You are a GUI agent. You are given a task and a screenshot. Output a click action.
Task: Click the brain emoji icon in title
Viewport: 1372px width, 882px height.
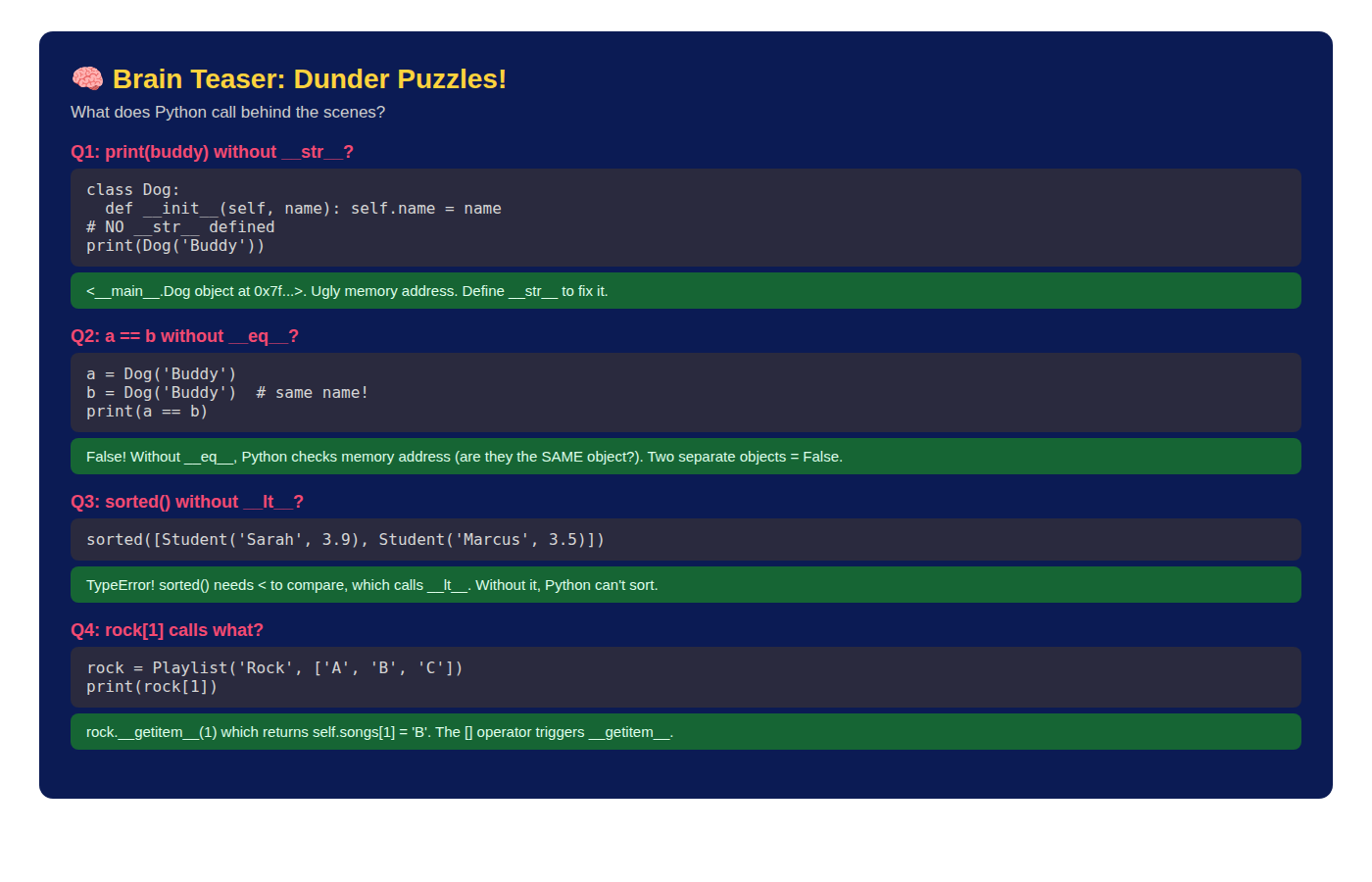(x=87, y=79)
